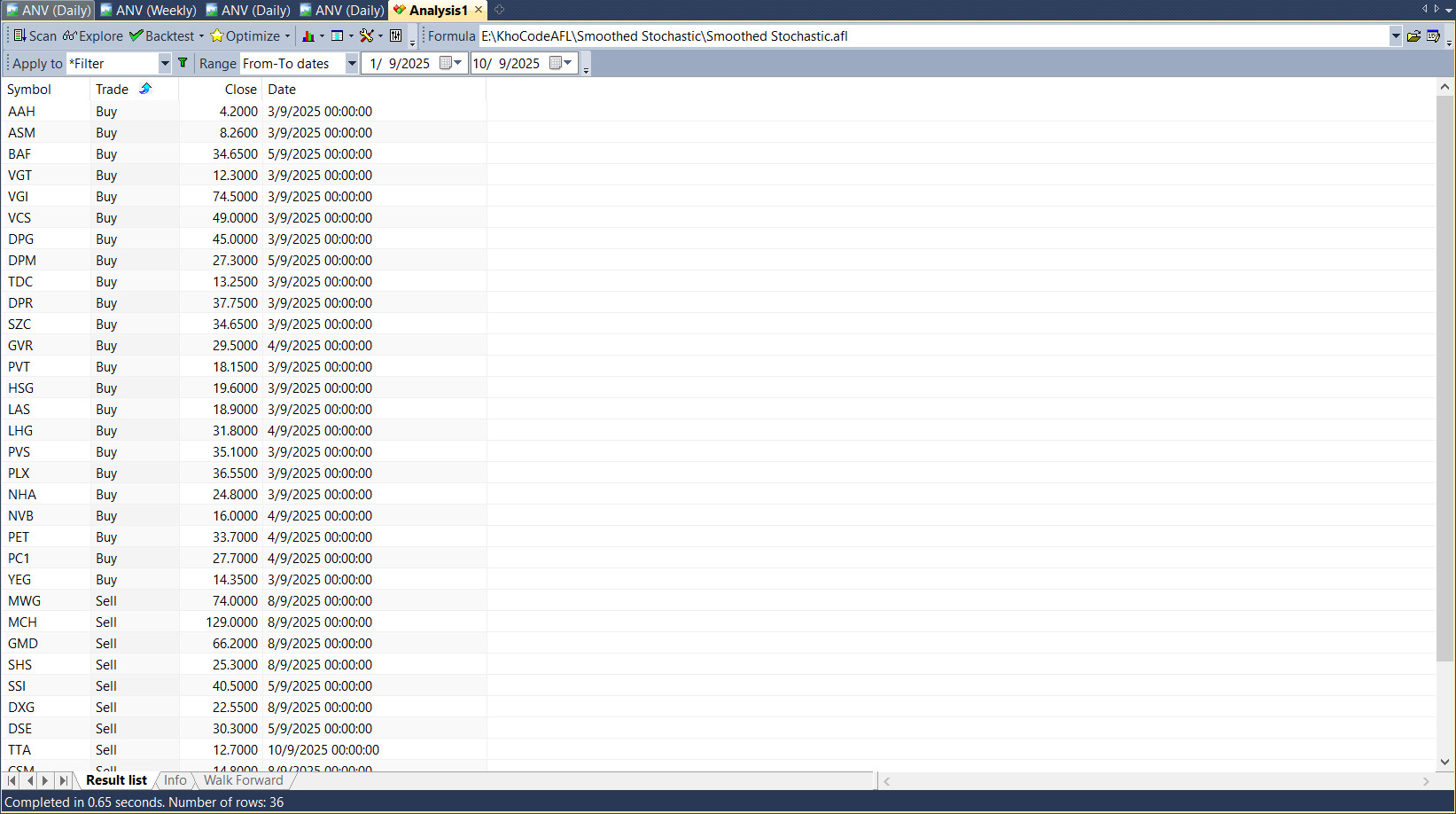
Task: Expand the Apply to Filter dropdown
Action: 164,64
